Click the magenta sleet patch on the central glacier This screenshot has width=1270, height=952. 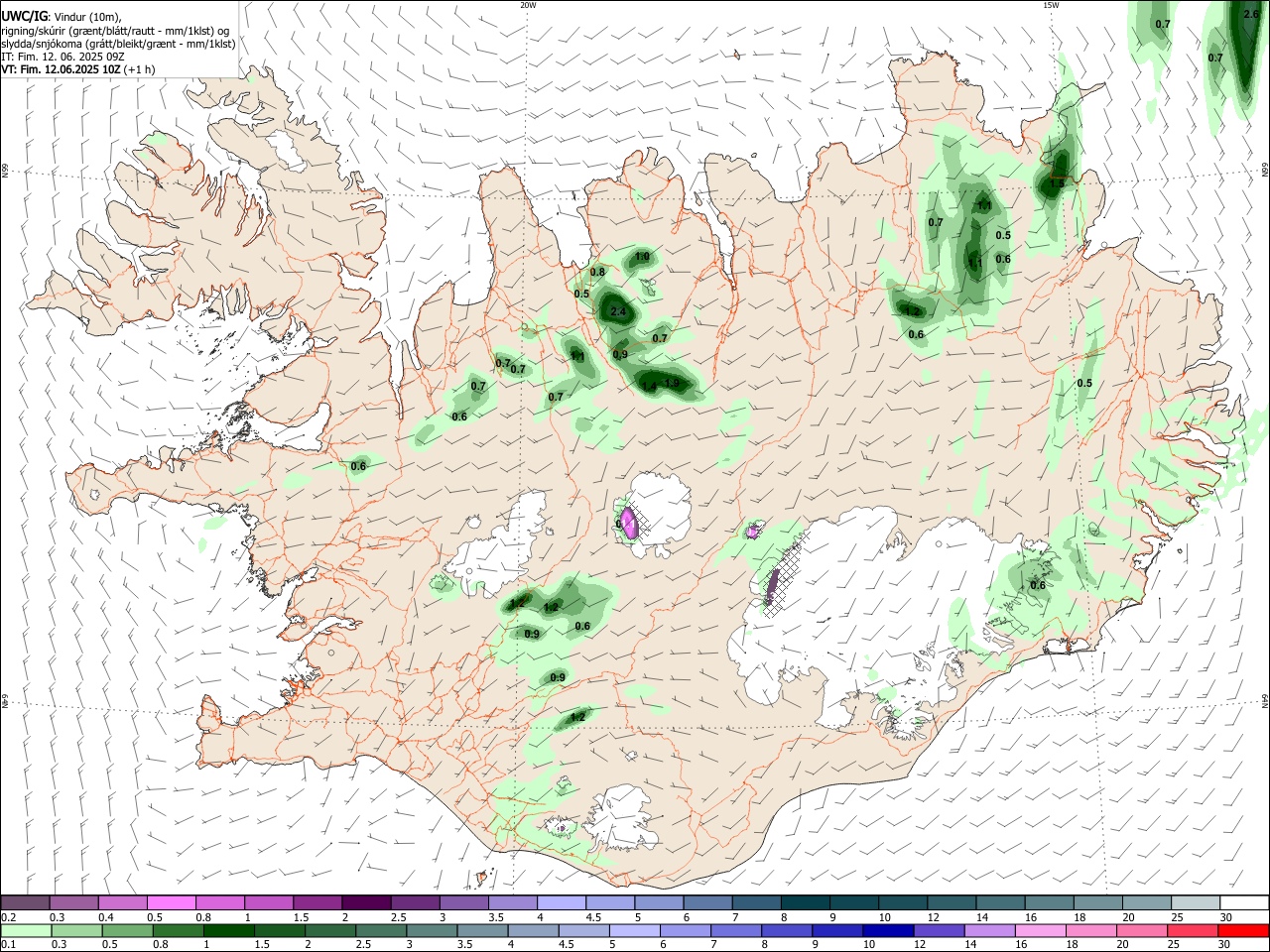(x=629, y=523)
